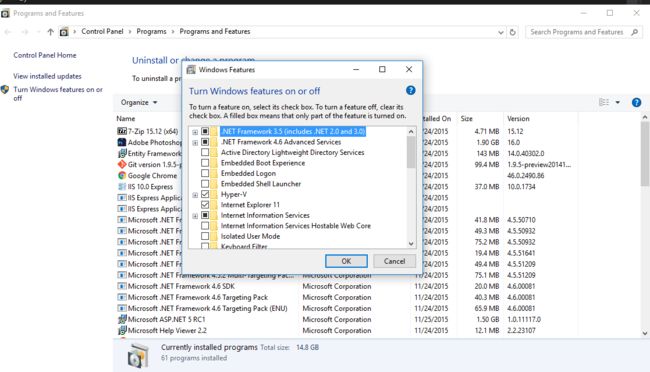
Task: Click Turn Windows features on or off link
Action: (58, 94)
